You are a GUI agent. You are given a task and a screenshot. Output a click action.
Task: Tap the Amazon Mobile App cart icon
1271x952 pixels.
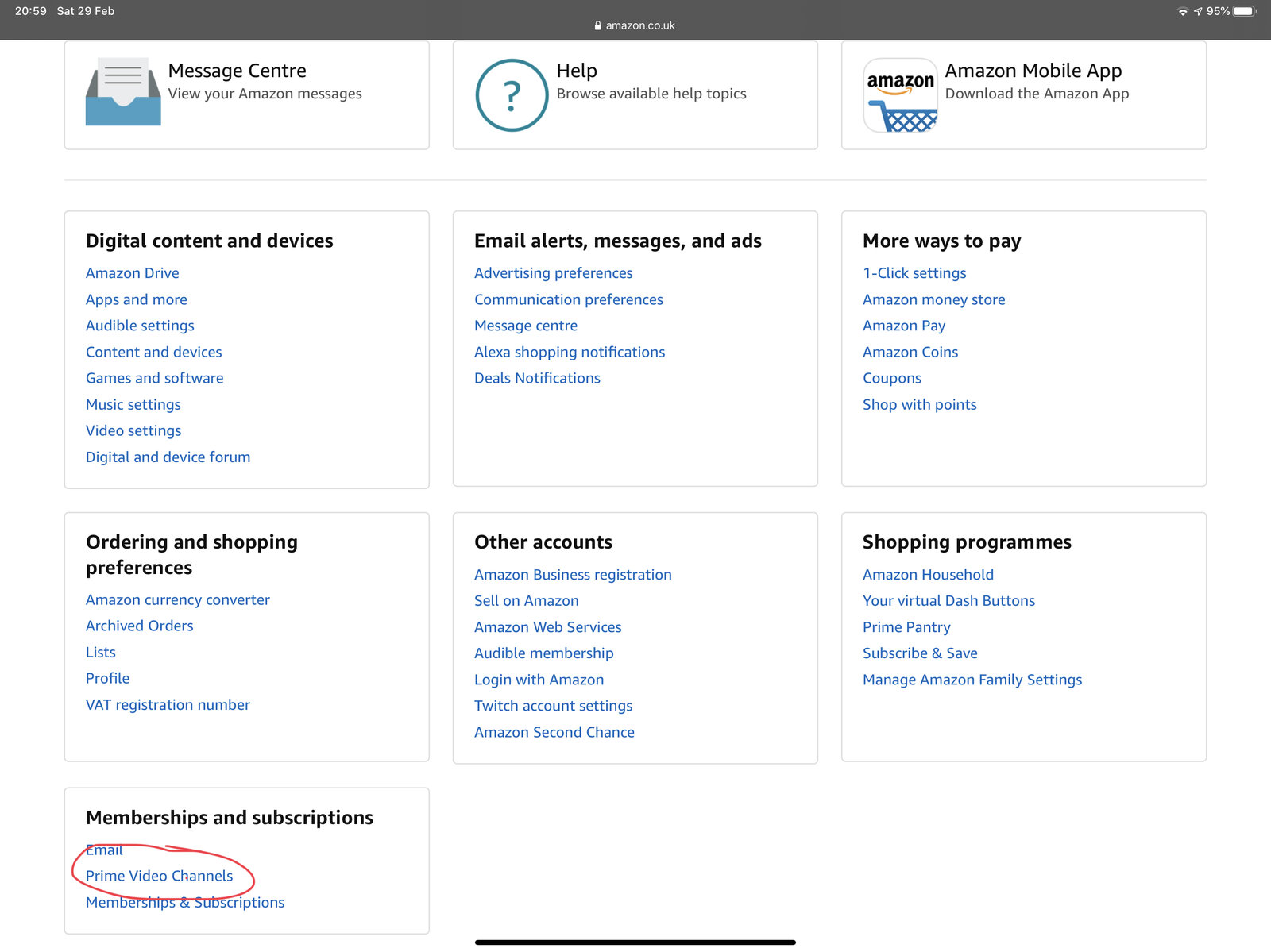click(900, 96)
